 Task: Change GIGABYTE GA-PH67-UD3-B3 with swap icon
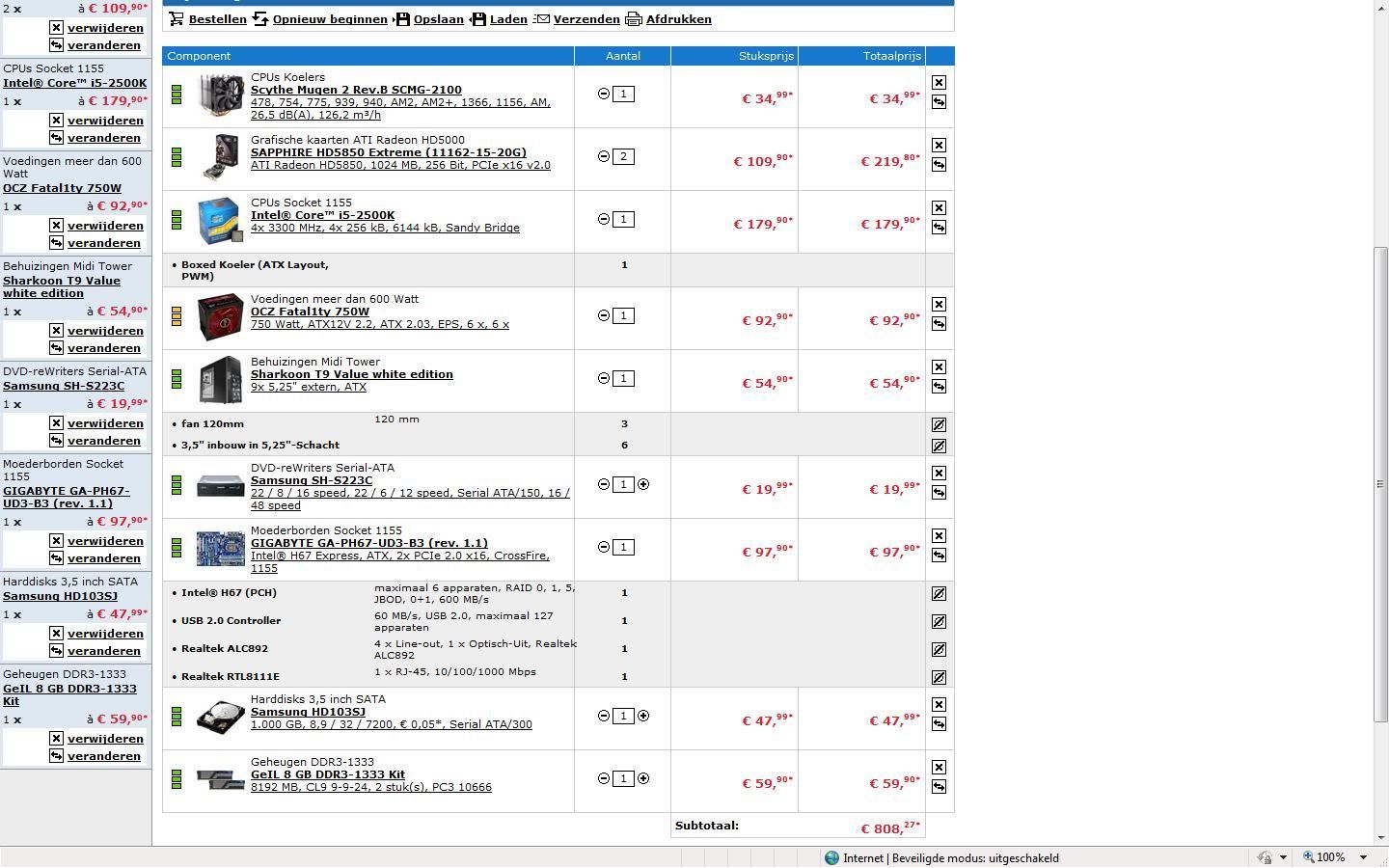(939, 556)
